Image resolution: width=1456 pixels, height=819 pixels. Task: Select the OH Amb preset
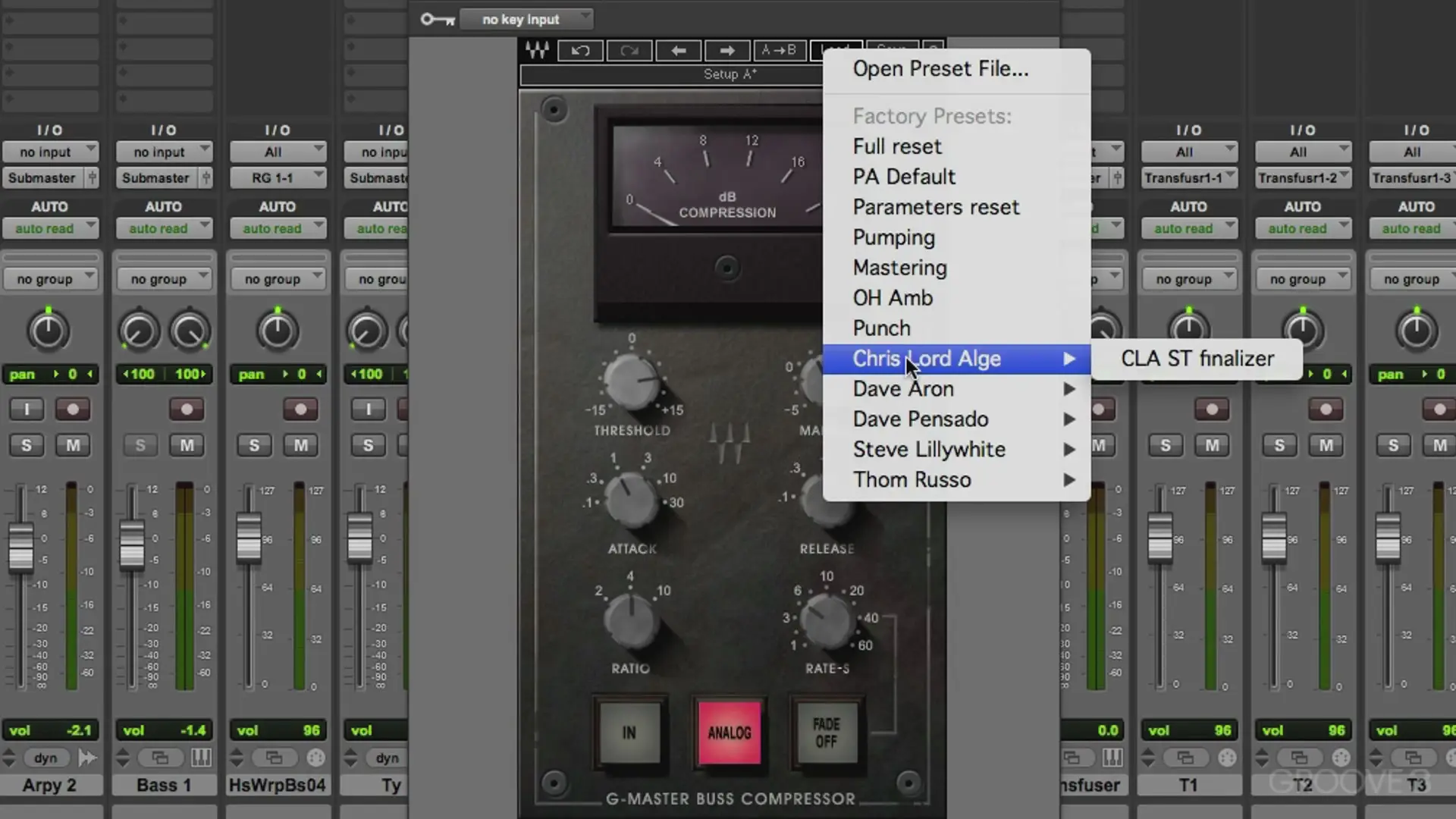957,298
